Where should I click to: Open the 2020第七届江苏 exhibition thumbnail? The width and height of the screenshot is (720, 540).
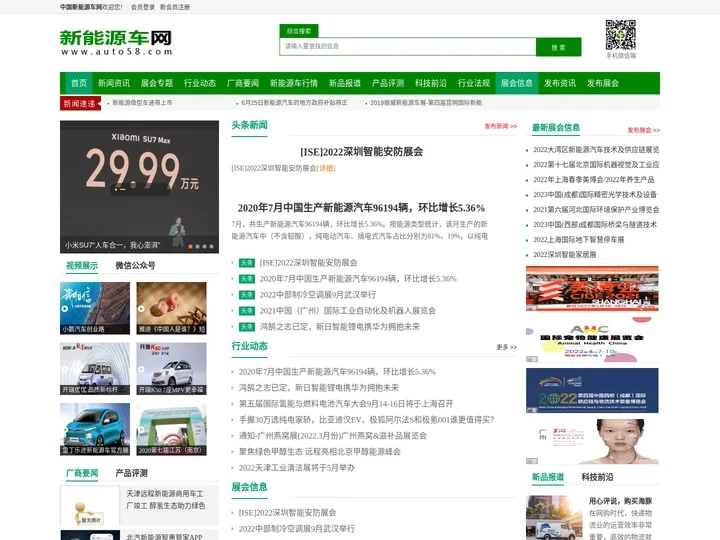pyautogui.click(x=171, y=429)
